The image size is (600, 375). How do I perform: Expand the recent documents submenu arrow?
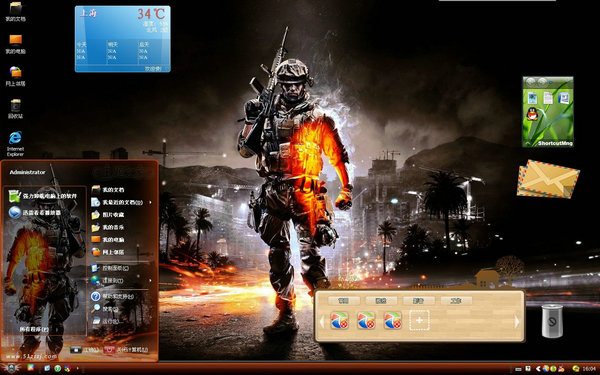pyautogui.click(x=150, y=202)
